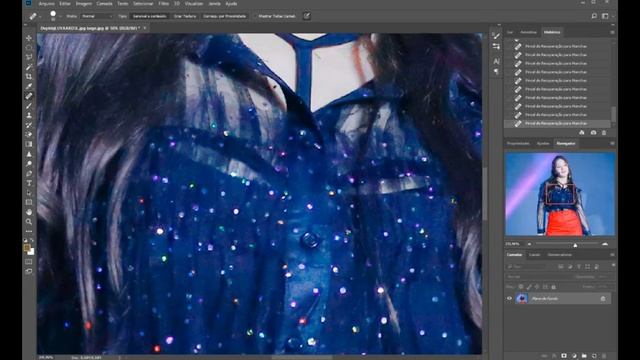
Task: Zoom in using Navigator large mountains icon
Action: tap(605, 244)
